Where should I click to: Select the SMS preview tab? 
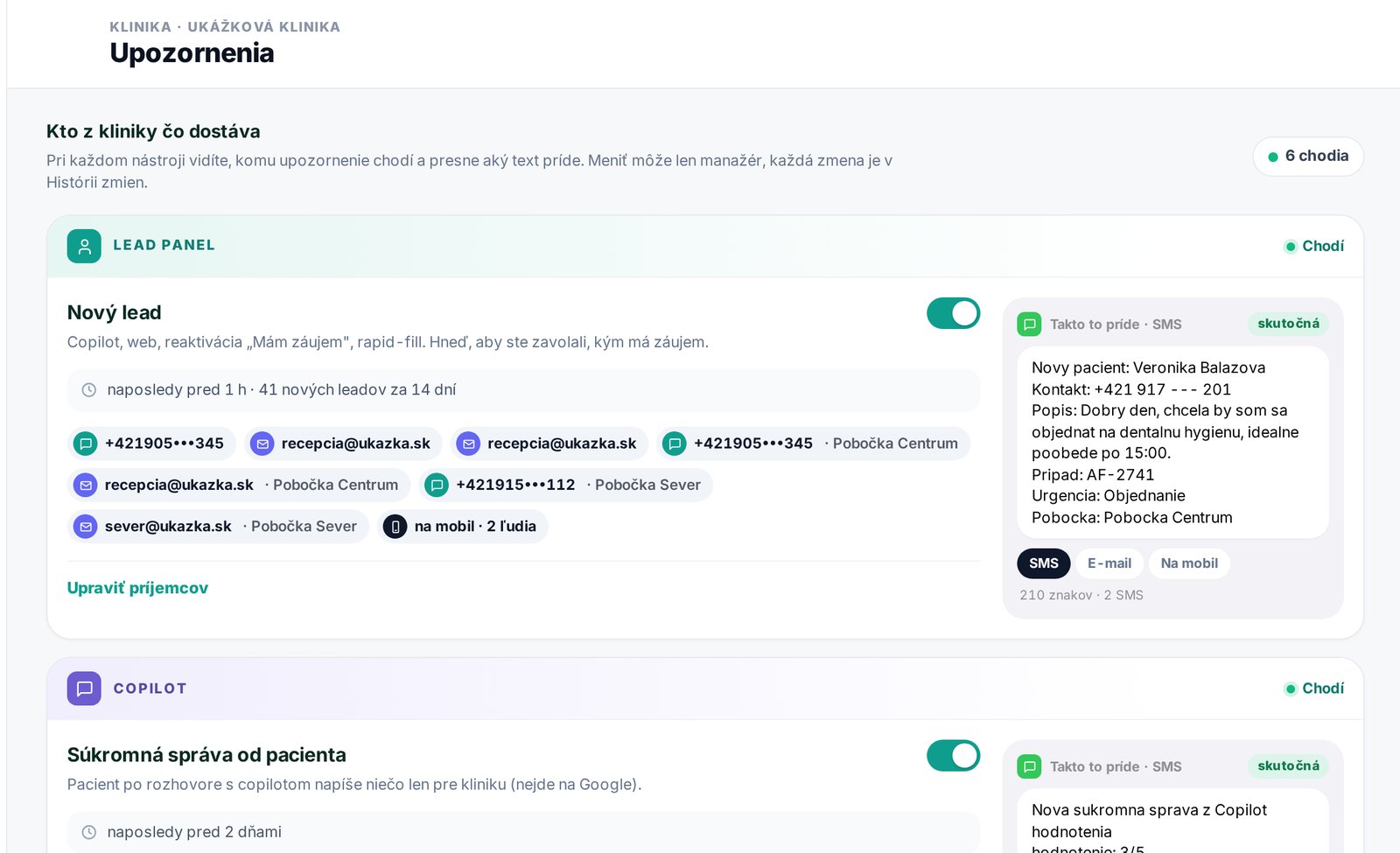click(x=1044, y=563)
